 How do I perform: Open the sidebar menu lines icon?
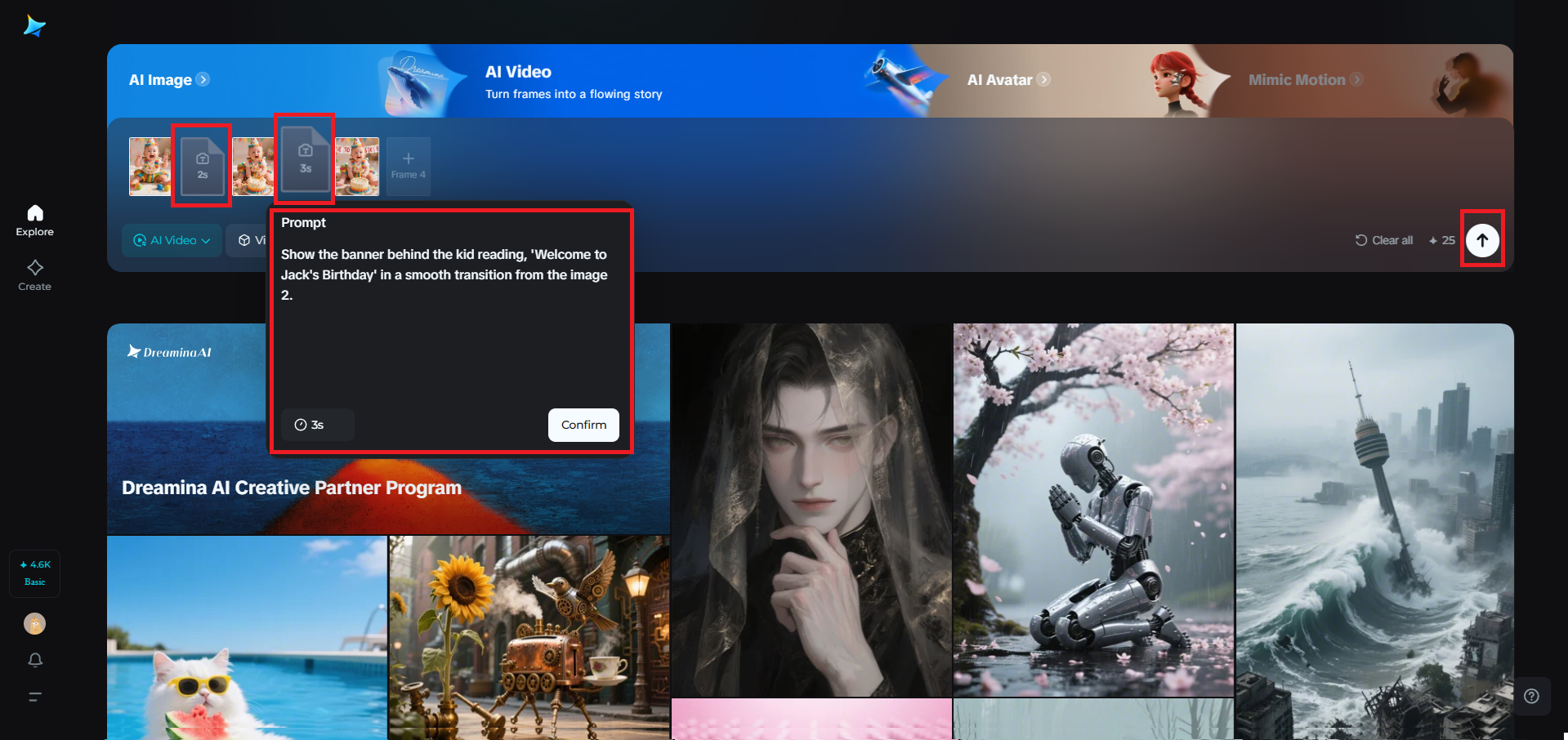[x=35, y=697]
